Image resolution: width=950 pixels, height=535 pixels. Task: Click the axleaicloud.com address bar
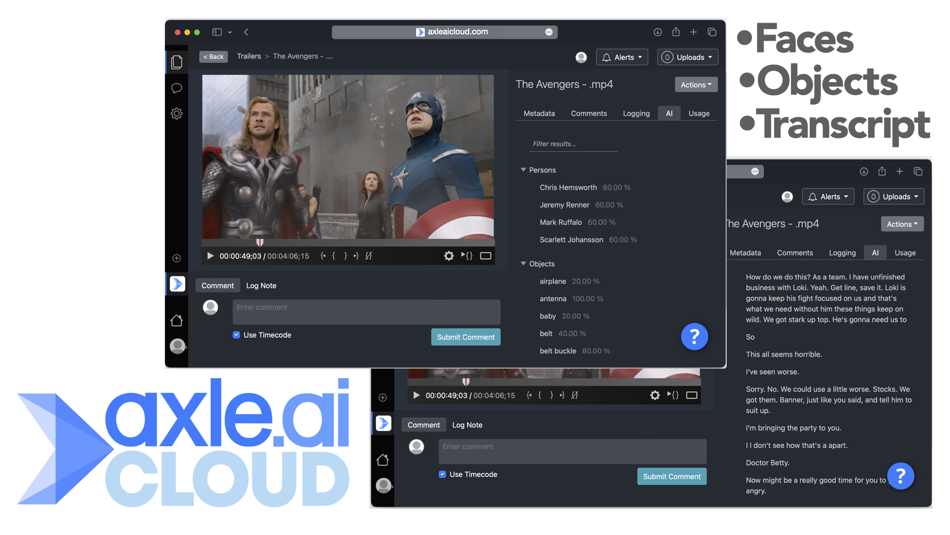click(444, 32)
